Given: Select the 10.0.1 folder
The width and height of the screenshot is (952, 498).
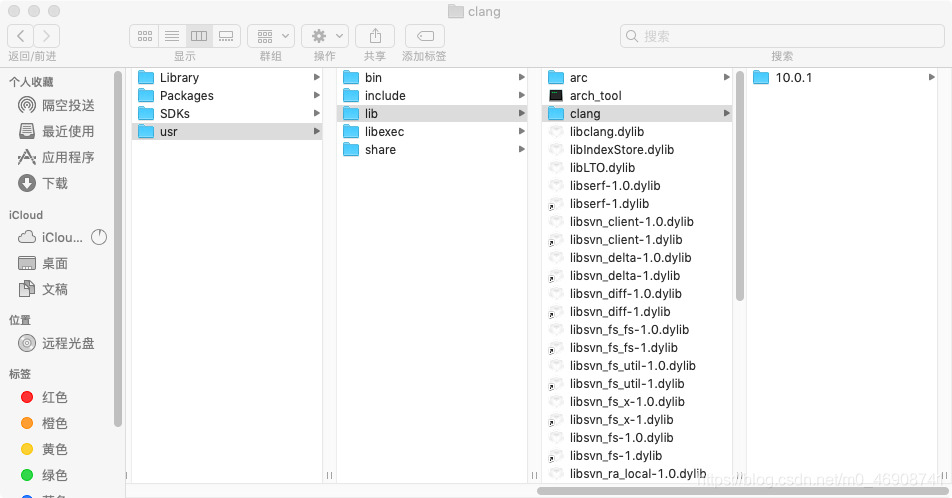Looking at the screenshot, I should 842,78.
